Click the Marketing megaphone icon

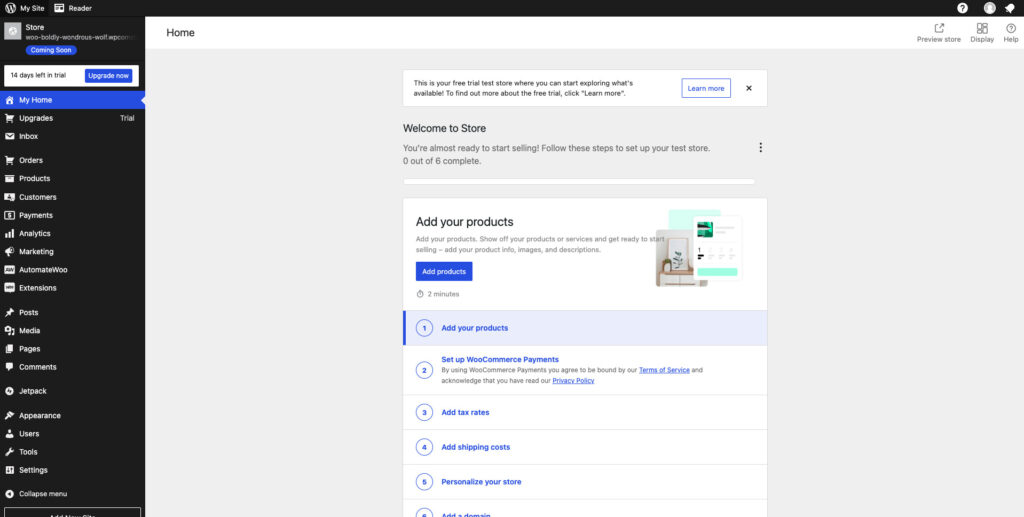pos(9,252)
